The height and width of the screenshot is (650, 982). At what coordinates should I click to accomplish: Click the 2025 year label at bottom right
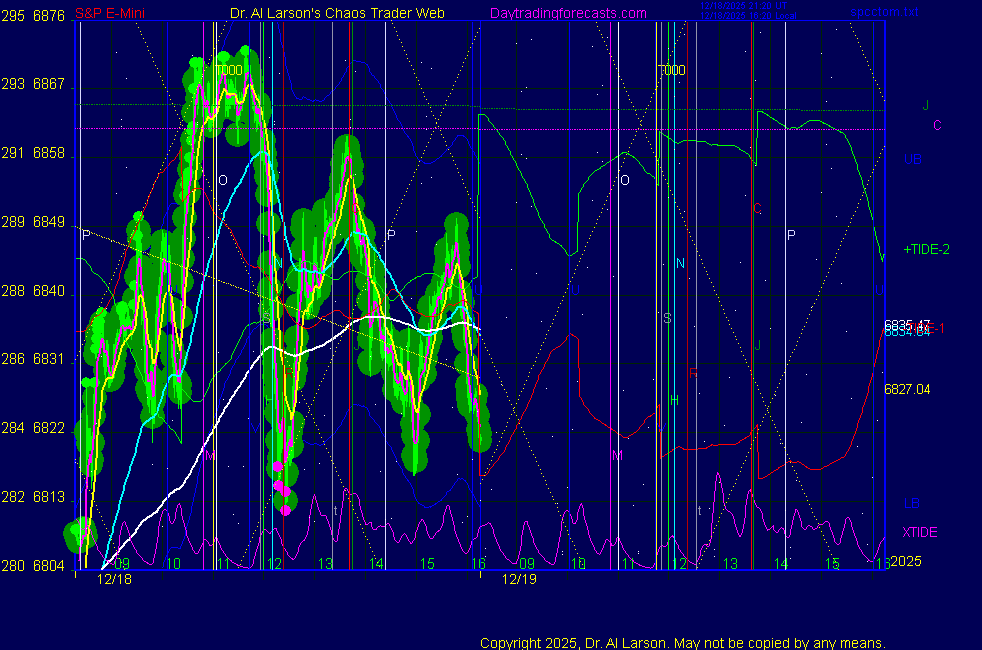point(905,561)
